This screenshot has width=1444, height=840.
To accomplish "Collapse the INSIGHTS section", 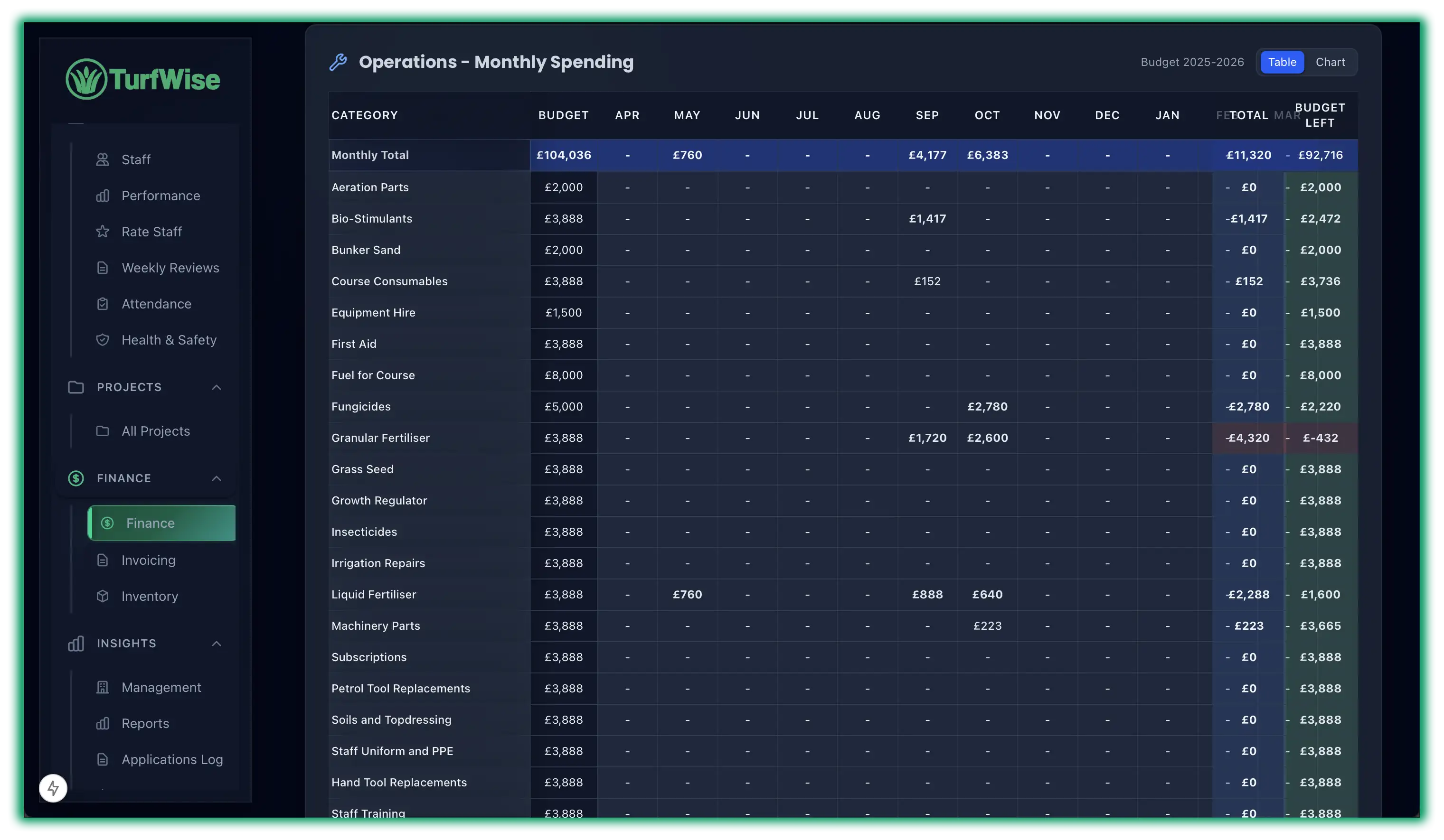I will click(x=216, y=643).
